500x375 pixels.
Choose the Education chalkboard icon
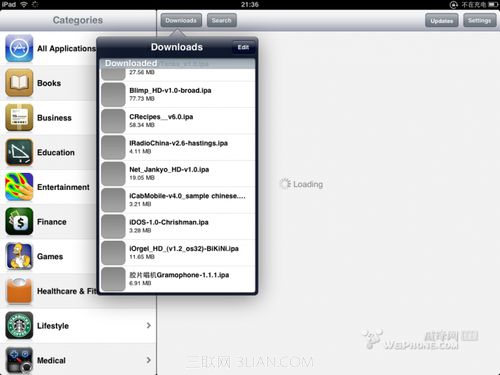(19, 152)
